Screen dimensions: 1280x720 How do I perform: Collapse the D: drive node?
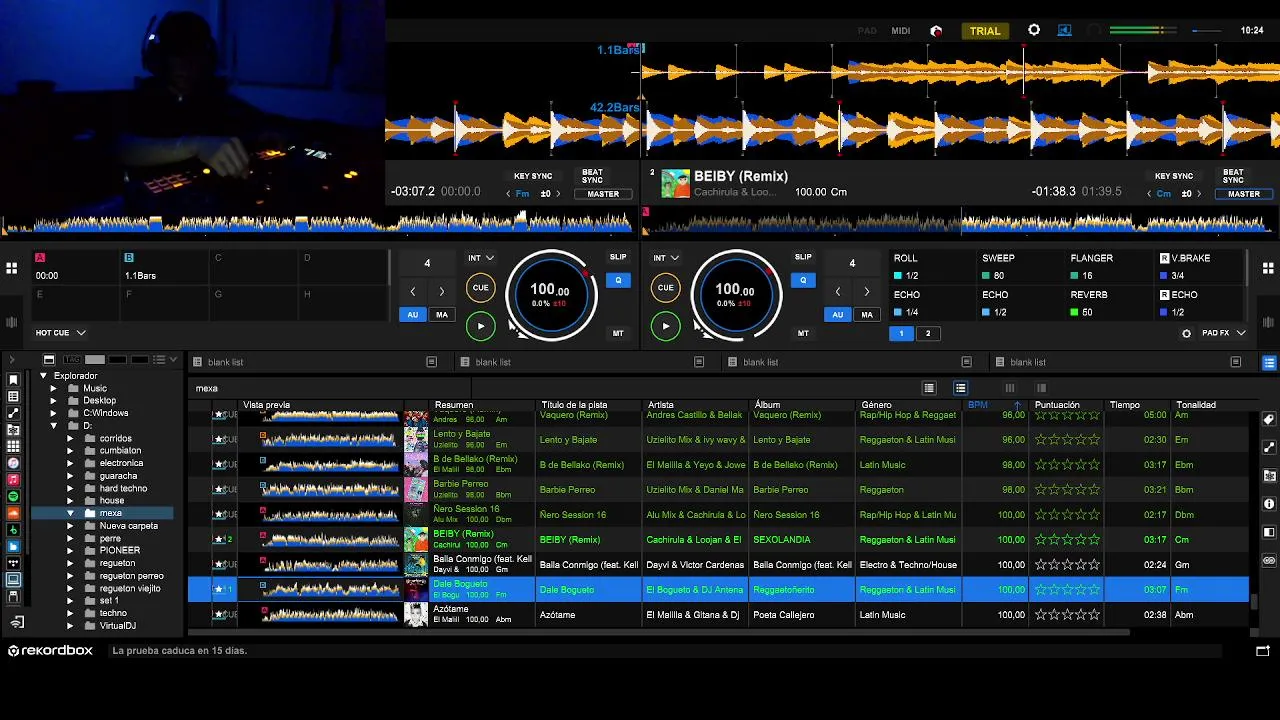54,426
